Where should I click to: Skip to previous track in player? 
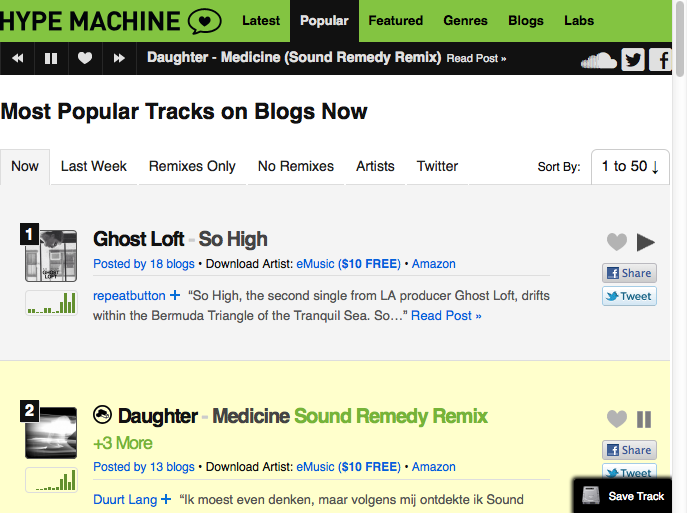18,58
